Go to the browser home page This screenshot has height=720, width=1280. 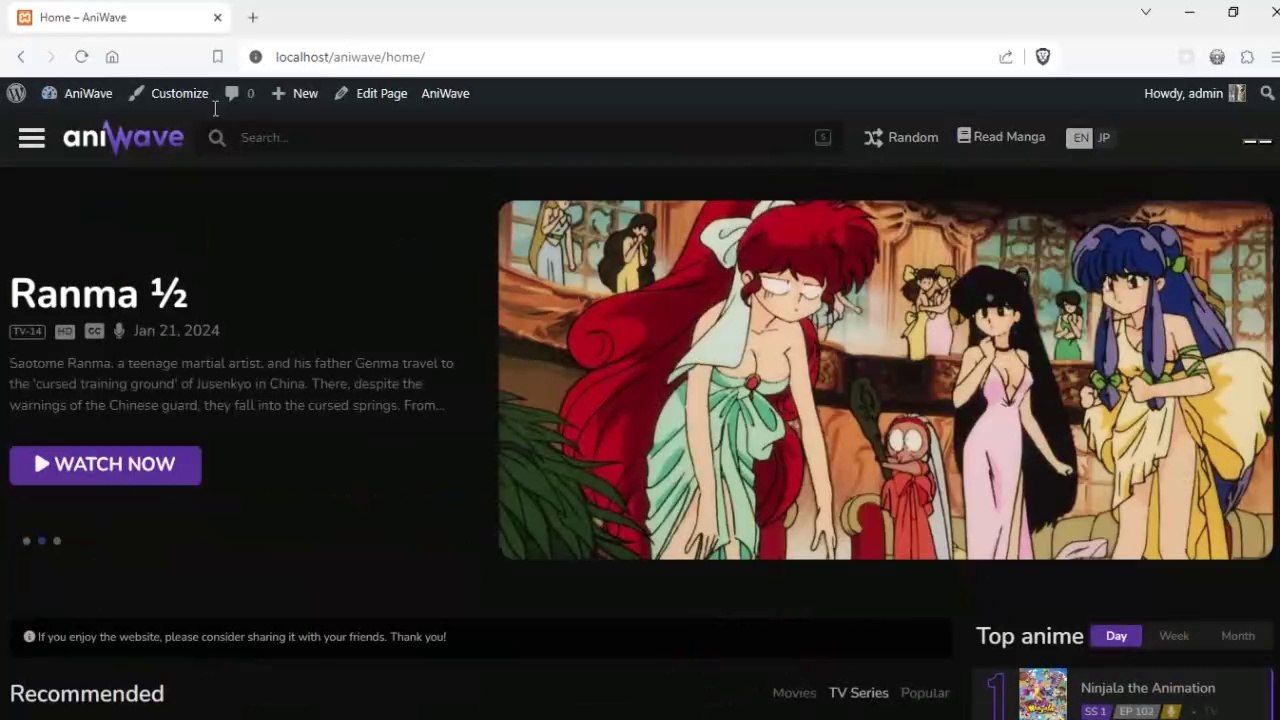pos(112,57)
